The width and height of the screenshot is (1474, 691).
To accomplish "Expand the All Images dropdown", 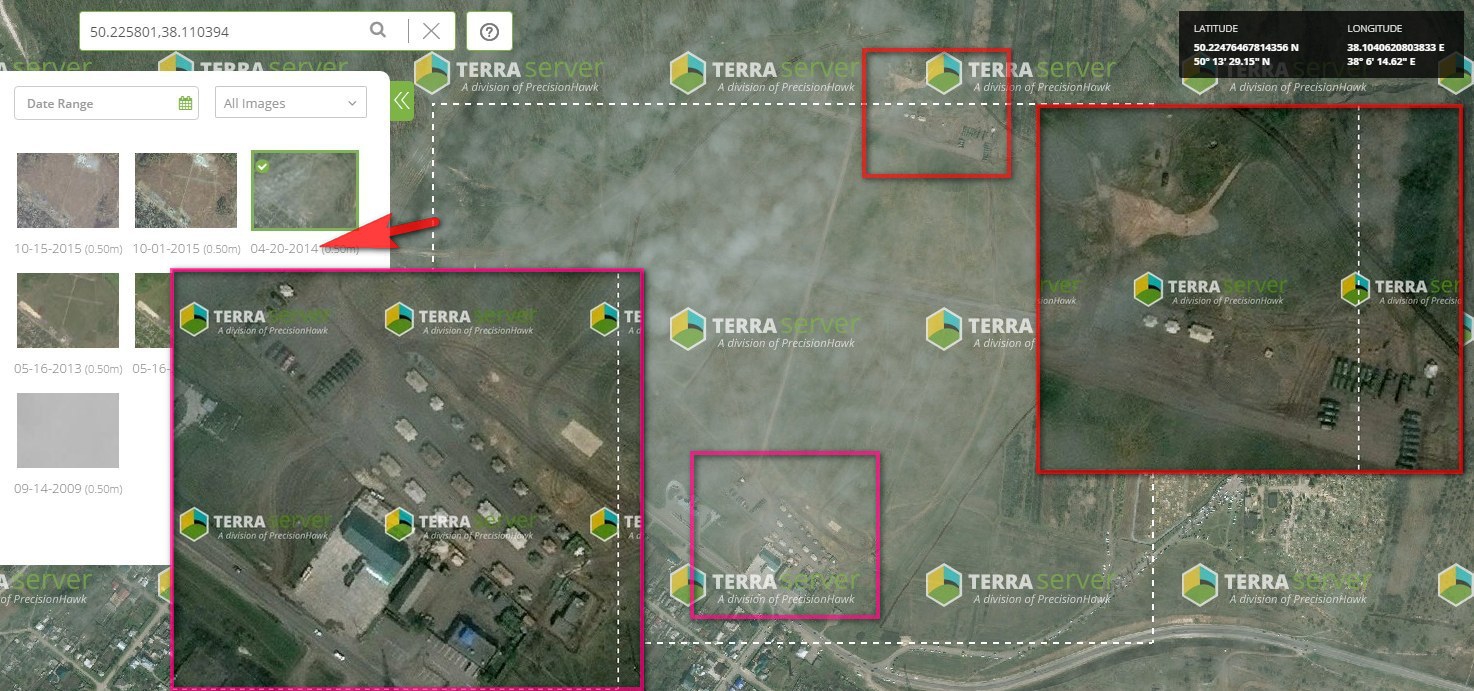I will click(290, 103).
